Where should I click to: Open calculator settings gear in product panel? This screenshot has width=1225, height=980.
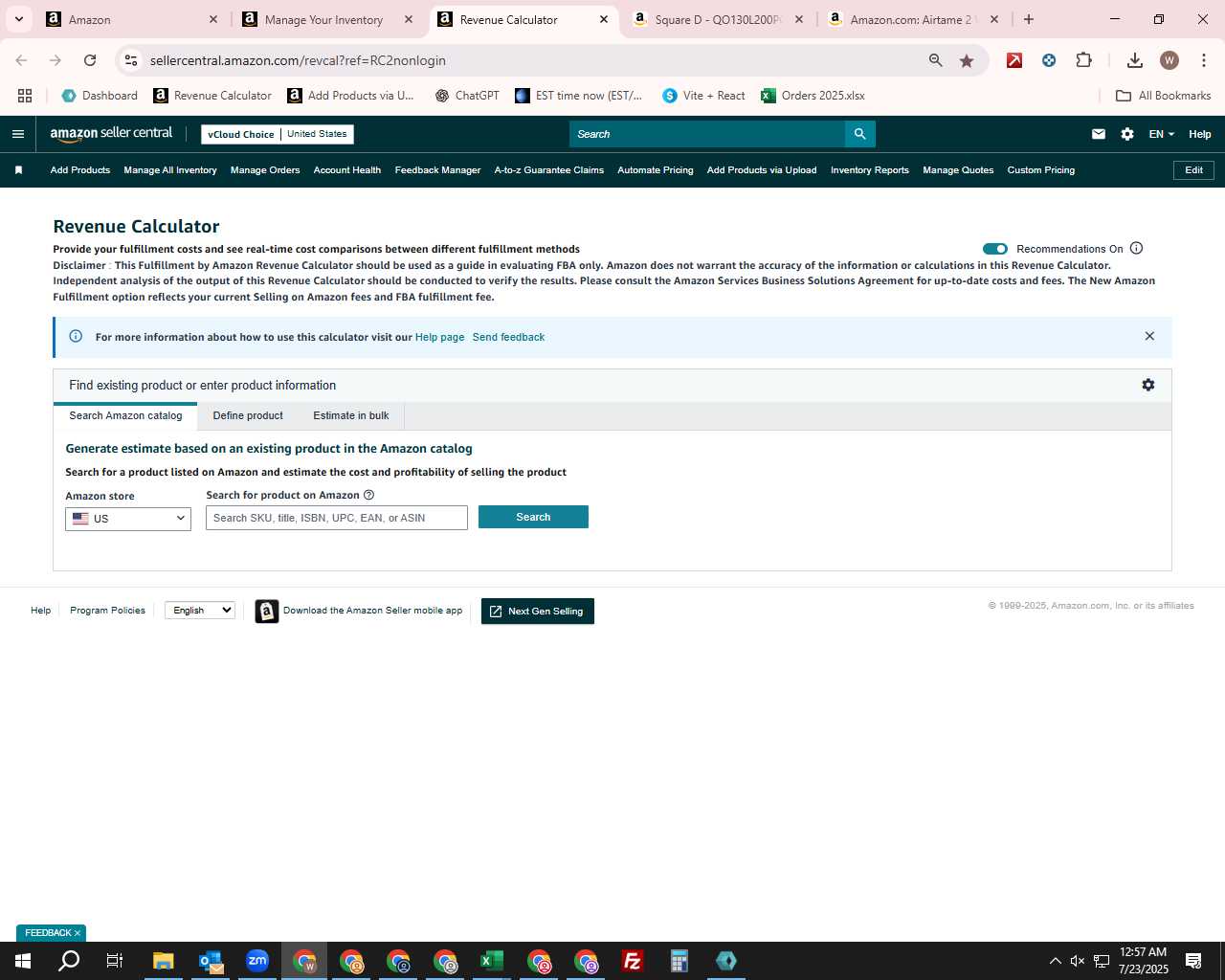(x=1148, y=385)
